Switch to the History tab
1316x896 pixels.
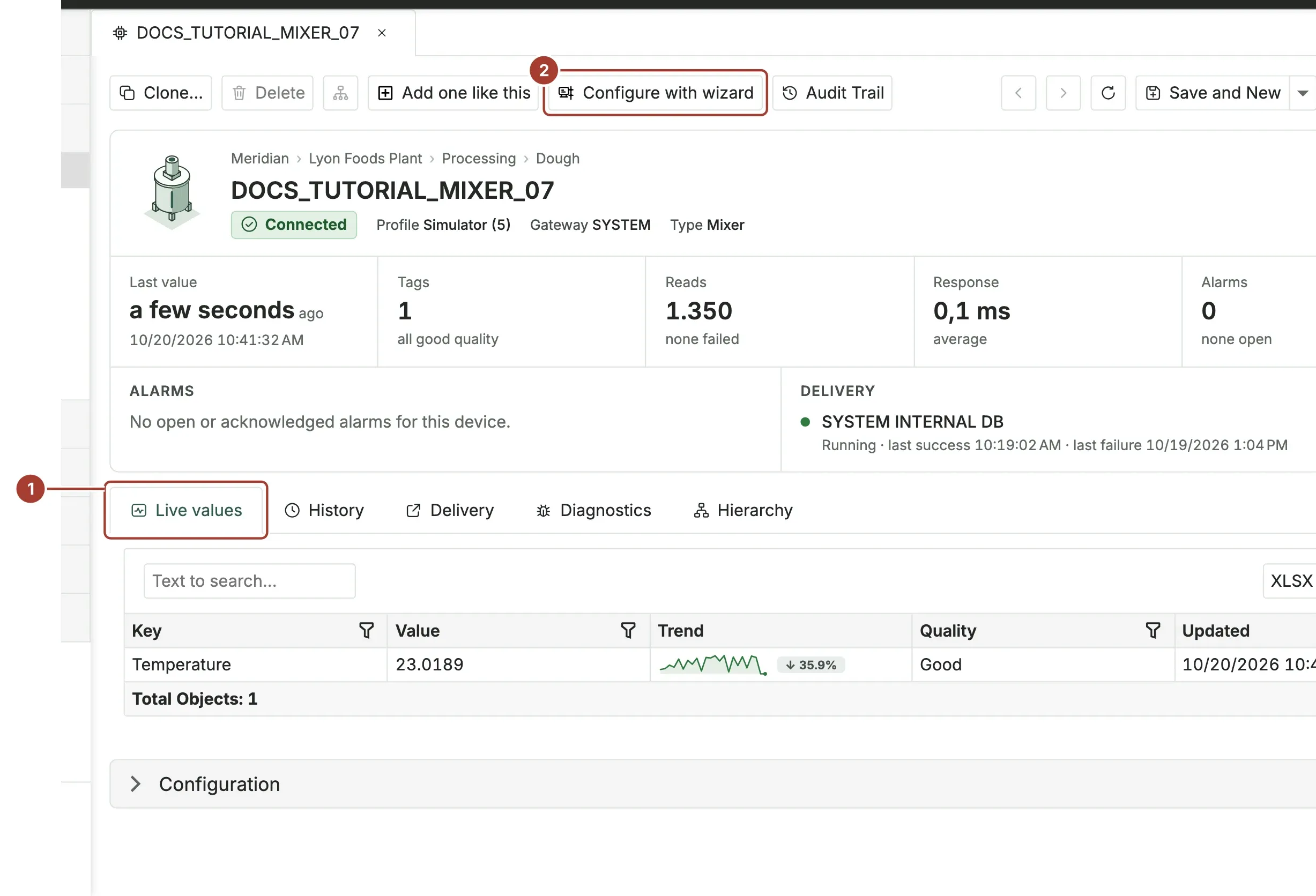click(x=324, y=510)
